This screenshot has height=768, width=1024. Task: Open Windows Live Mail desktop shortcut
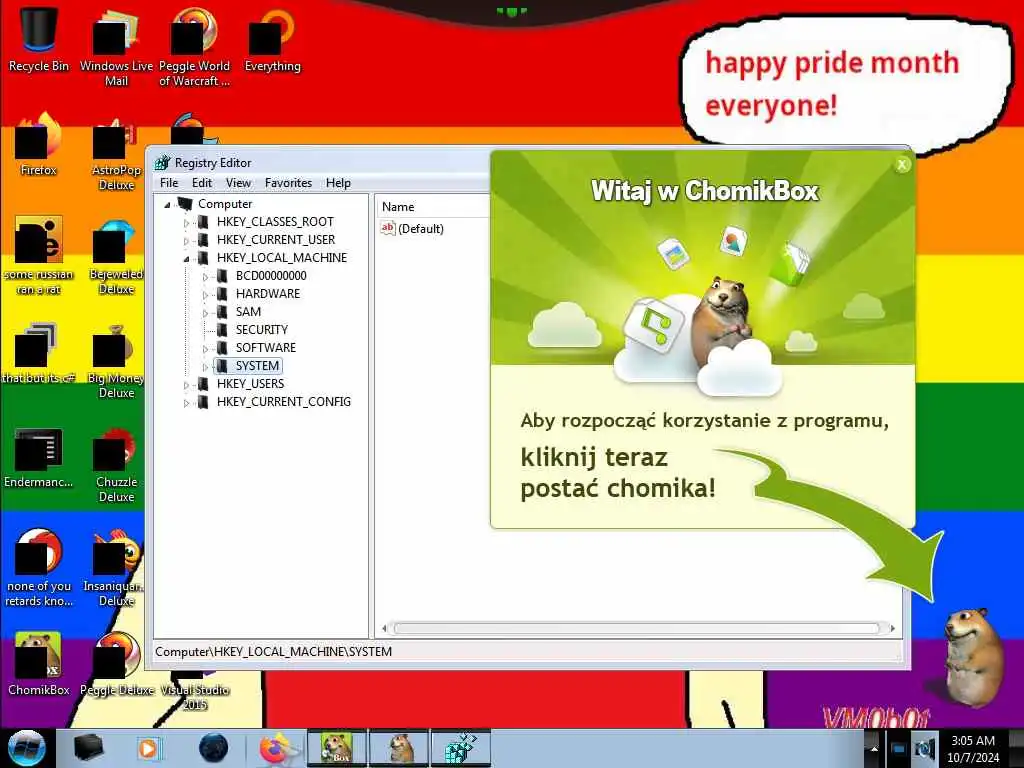tap(116, 46)
